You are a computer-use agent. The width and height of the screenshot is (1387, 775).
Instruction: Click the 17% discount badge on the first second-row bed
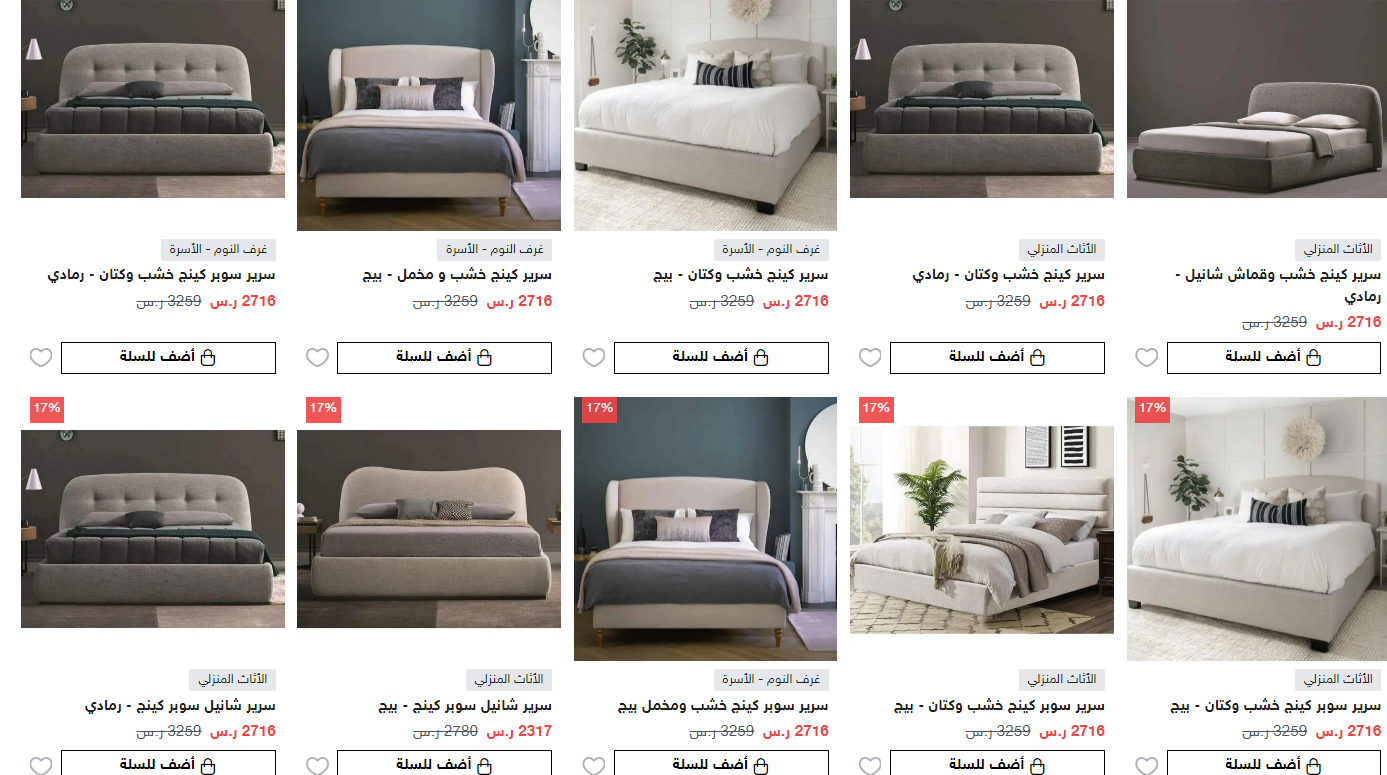pos(46,409)
